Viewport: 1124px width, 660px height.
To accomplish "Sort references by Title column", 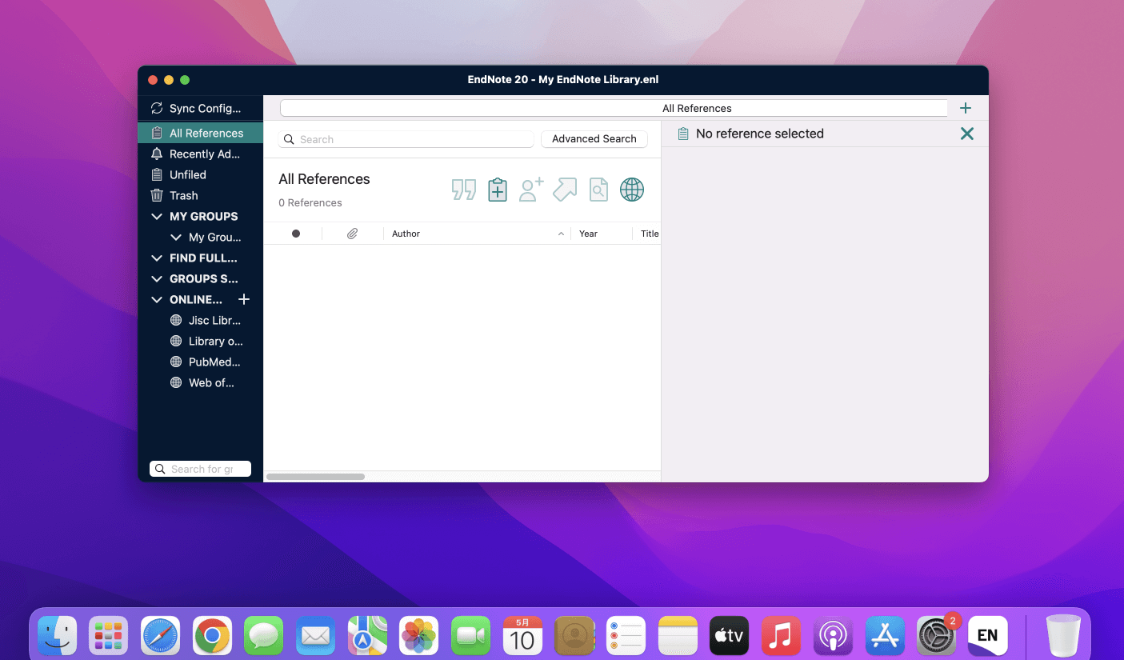I will pyautogui.click(x=649, y=234).
